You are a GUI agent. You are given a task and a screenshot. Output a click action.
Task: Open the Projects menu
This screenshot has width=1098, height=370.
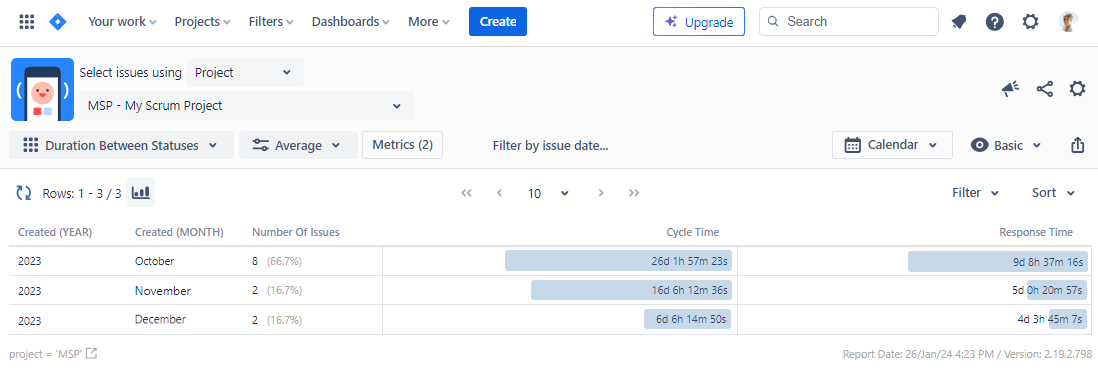tap(202, 22)
